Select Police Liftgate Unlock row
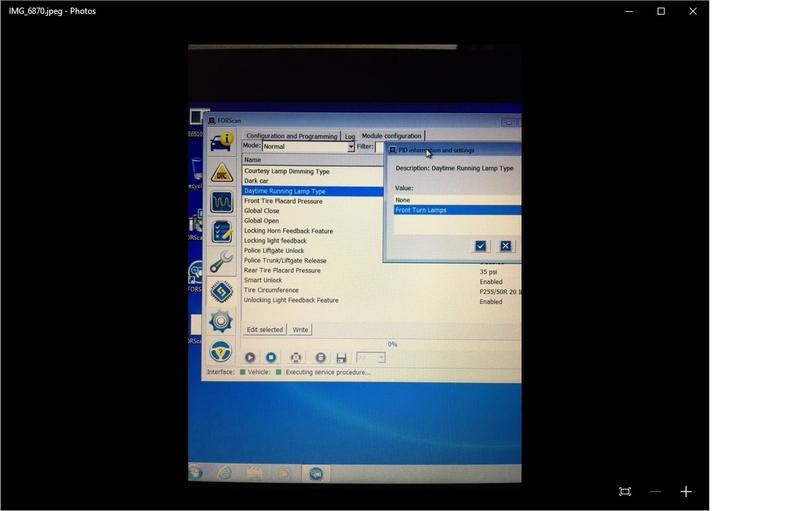The width and height of the screenshot is (800, 511). [312, 251]
